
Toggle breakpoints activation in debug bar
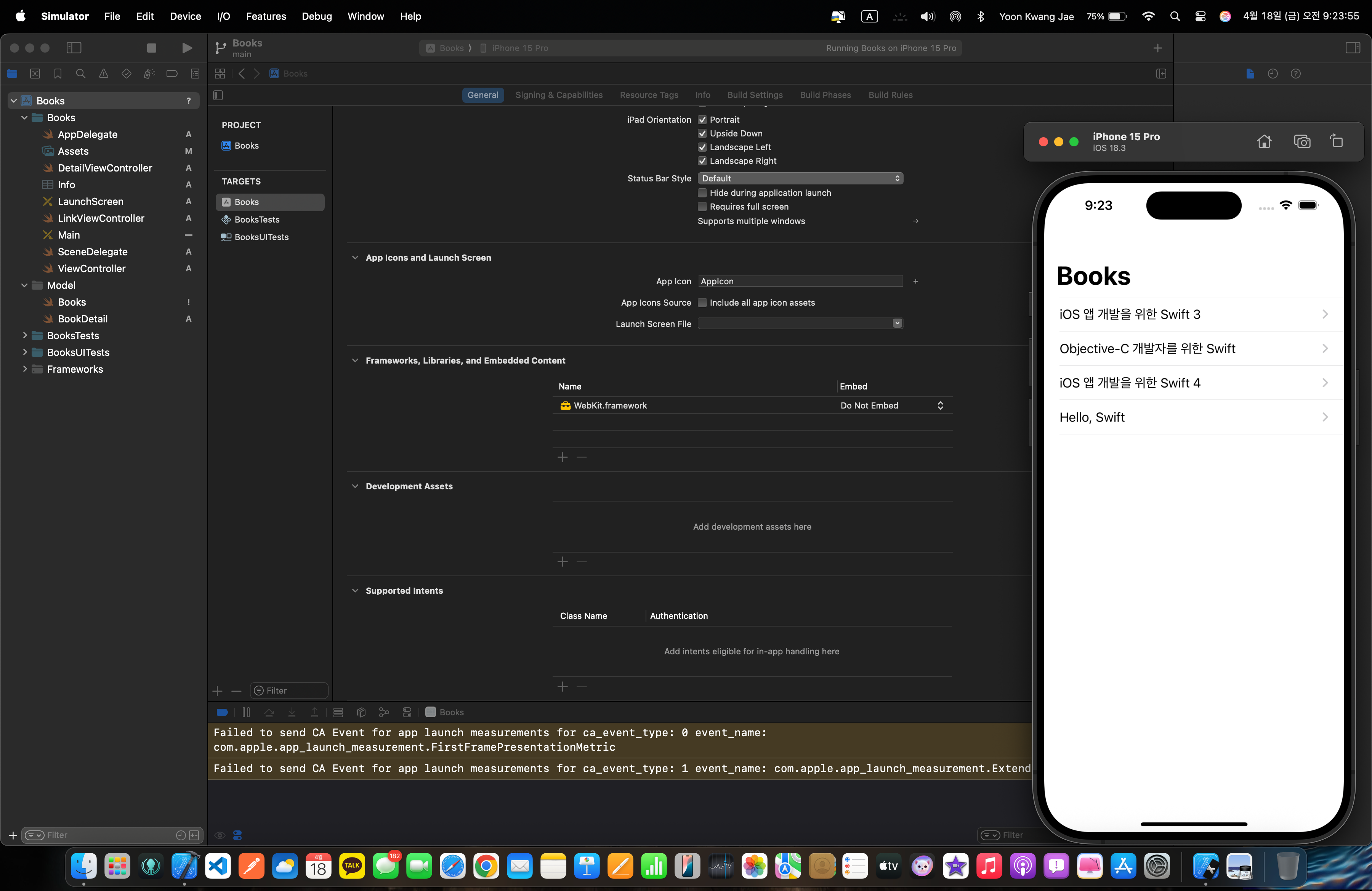pyautogui.click(x=222, y=712)
